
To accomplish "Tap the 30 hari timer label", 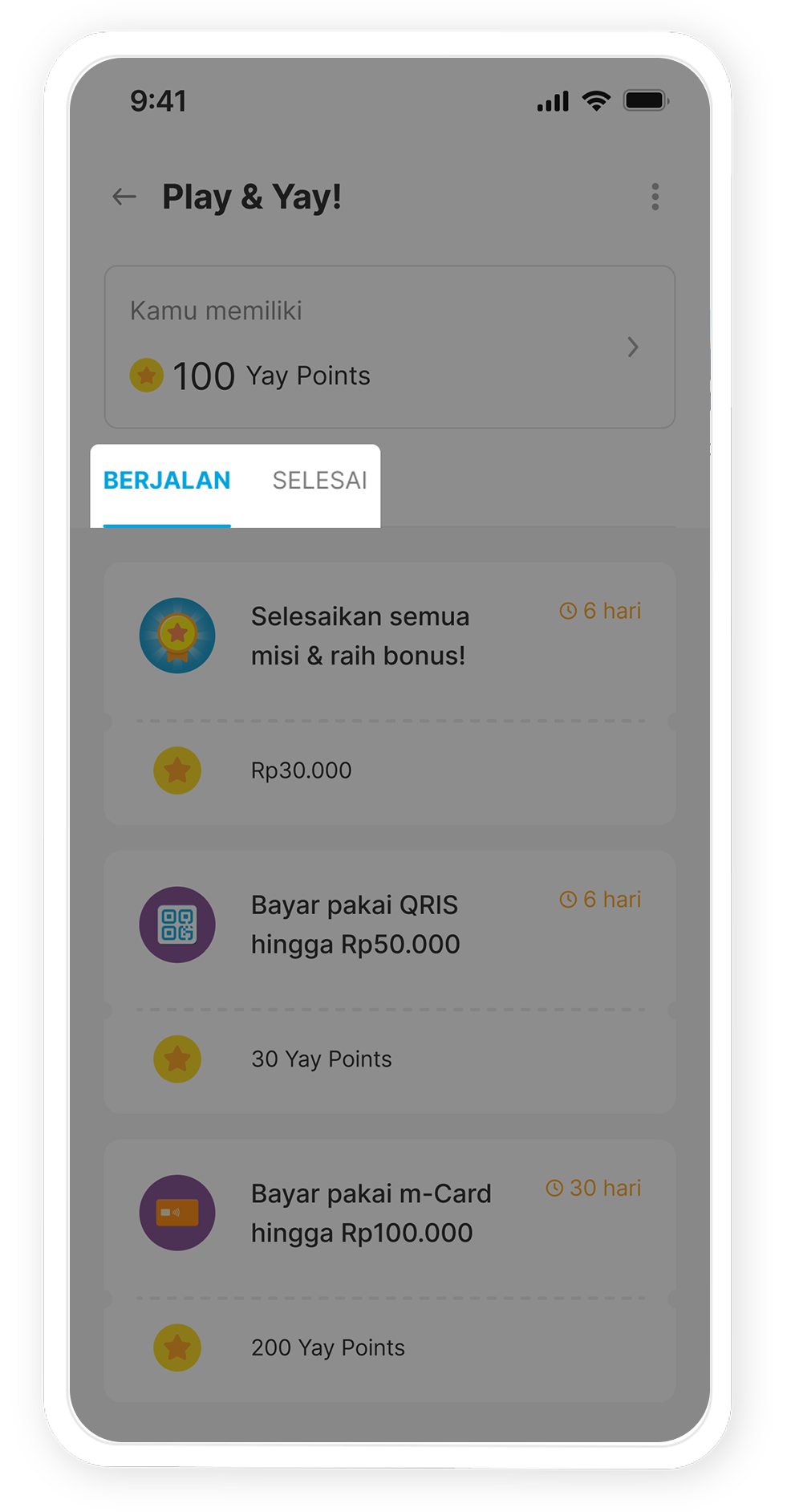I will [x=594, y=1188].
